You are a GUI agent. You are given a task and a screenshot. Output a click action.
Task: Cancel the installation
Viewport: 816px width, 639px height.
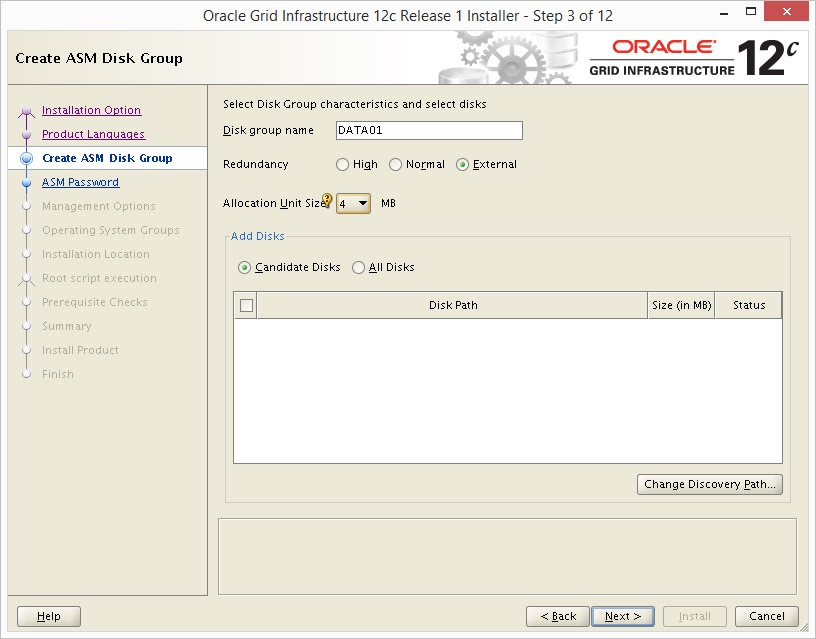[x=767, y=617]
